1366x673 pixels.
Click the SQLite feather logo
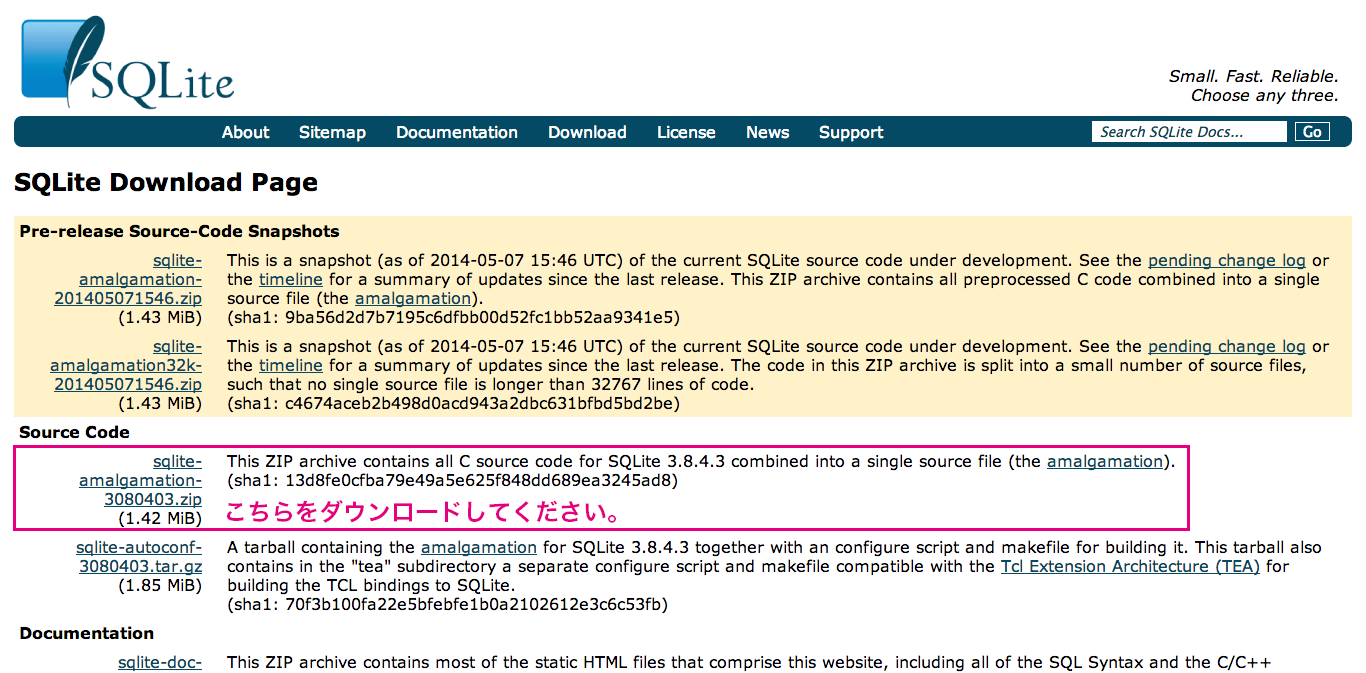coord(127,62)
